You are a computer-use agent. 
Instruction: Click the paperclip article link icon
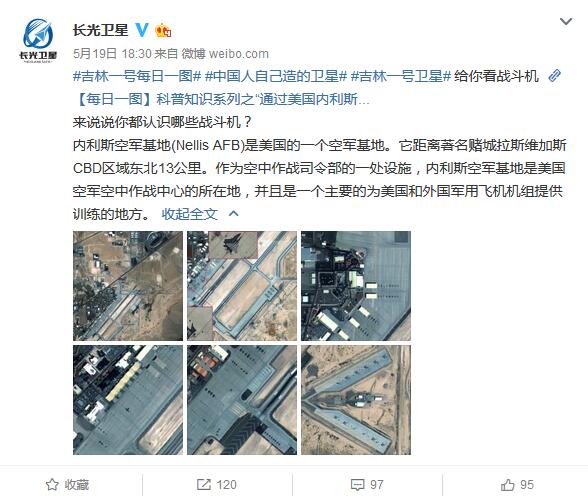554,76
